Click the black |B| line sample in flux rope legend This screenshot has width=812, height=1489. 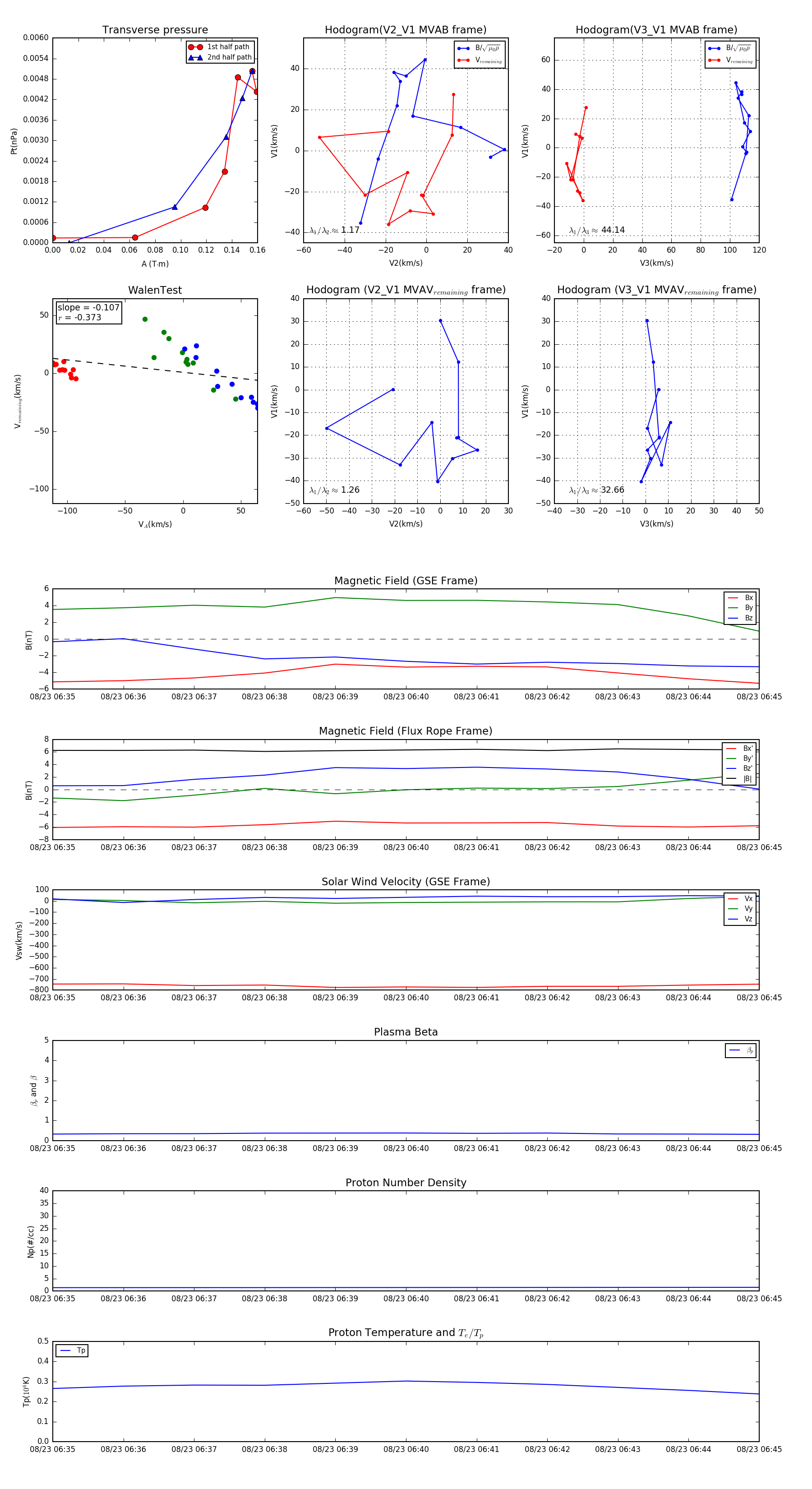pos(731,779)
